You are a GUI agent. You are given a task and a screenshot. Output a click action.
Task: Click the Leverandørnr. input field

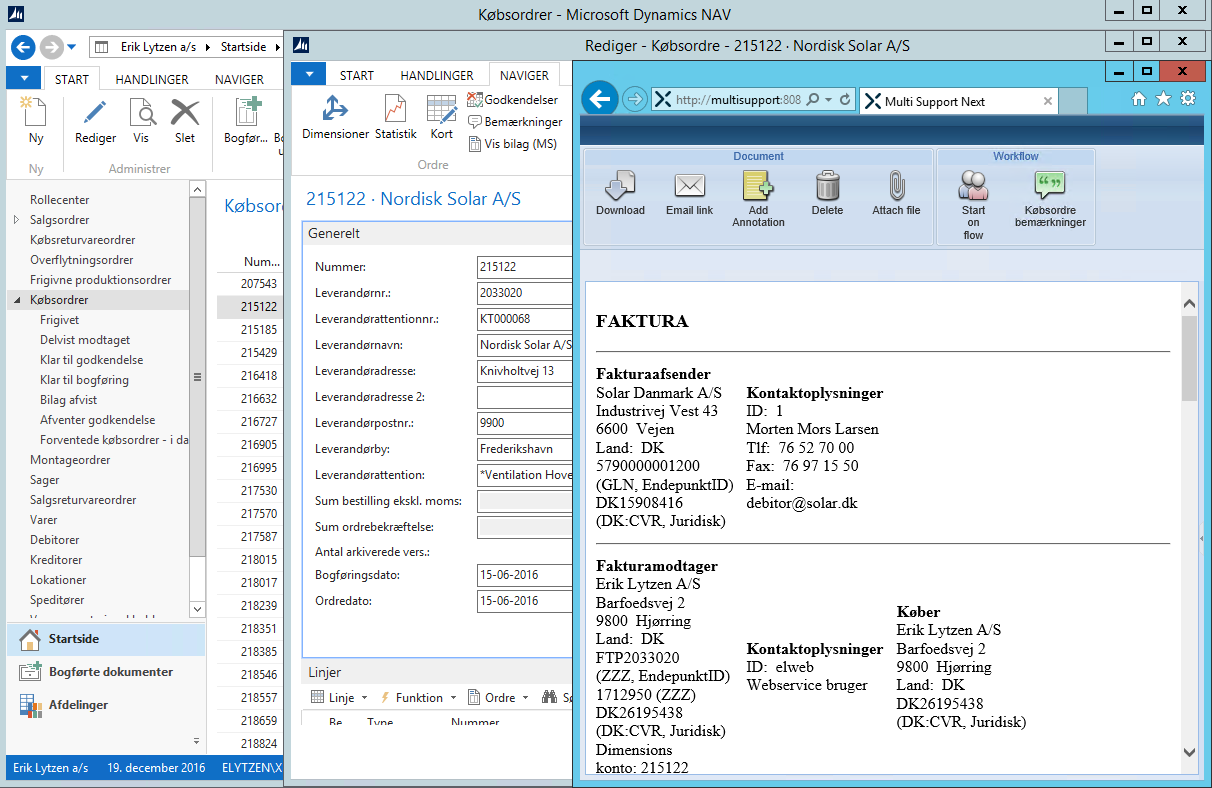click(524, 293)
